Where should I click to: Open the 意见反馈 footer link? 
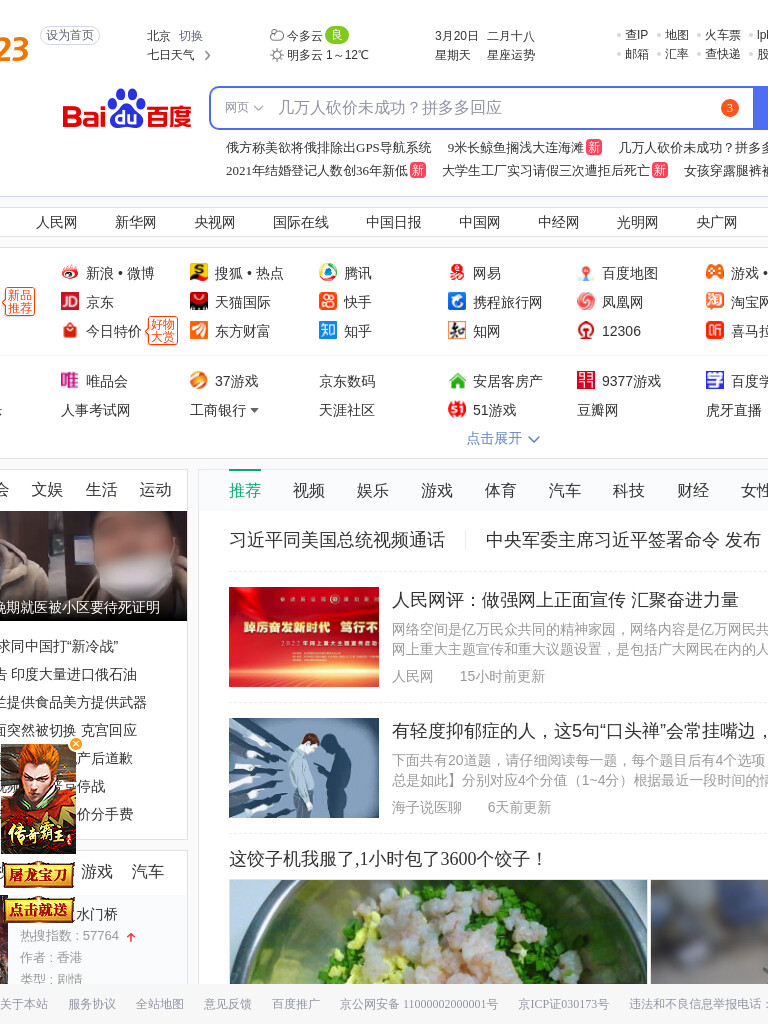click(227, 1004)
